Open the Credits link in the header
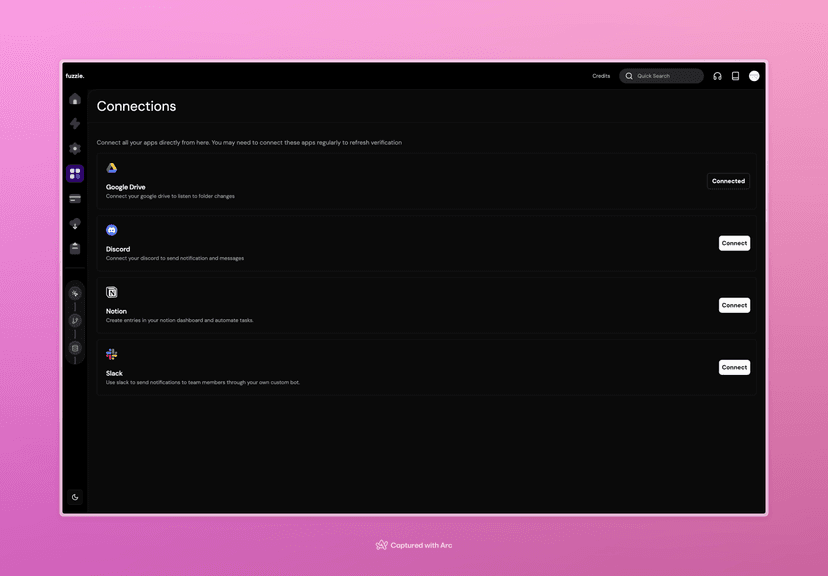The image size is (828, 576). pos(601,76)
